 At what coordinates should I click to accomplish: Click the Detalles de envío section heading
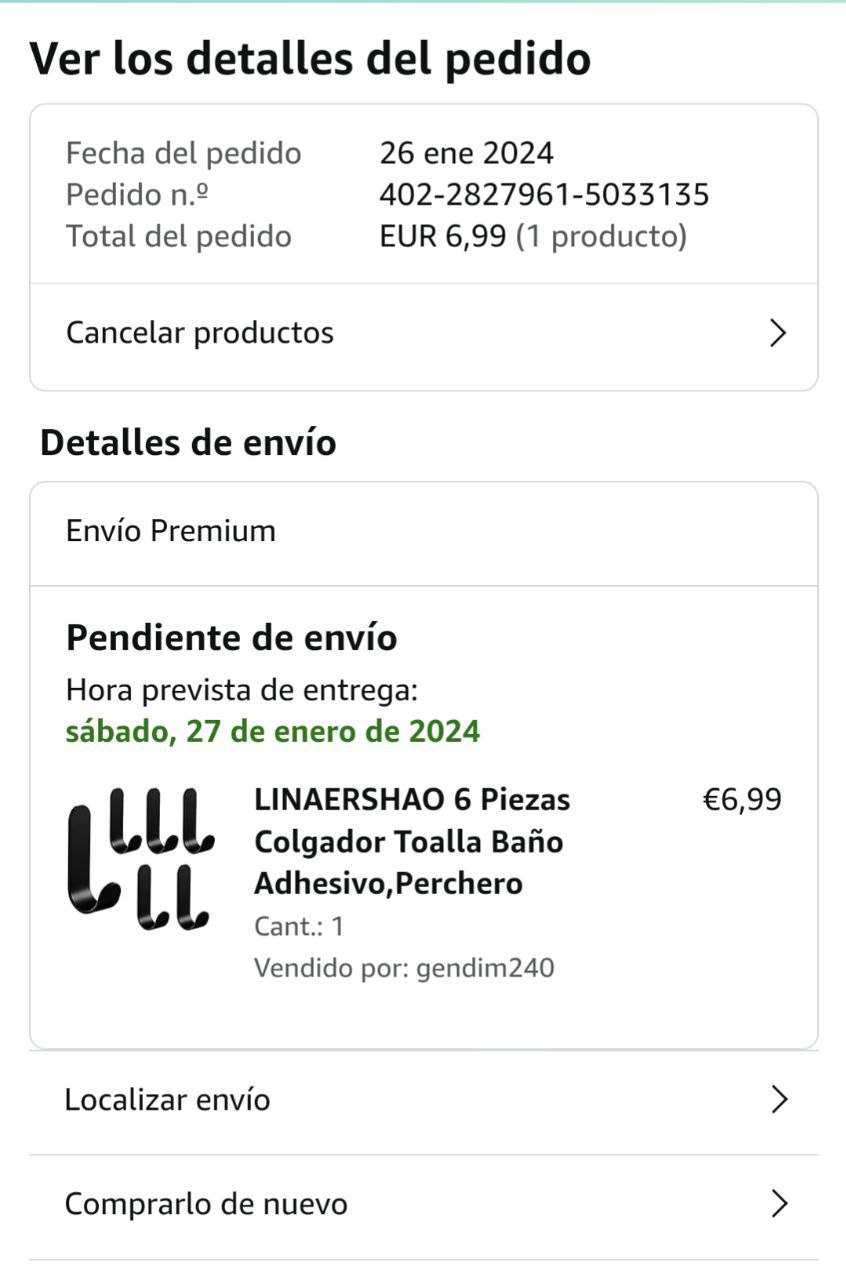point(188,442)
